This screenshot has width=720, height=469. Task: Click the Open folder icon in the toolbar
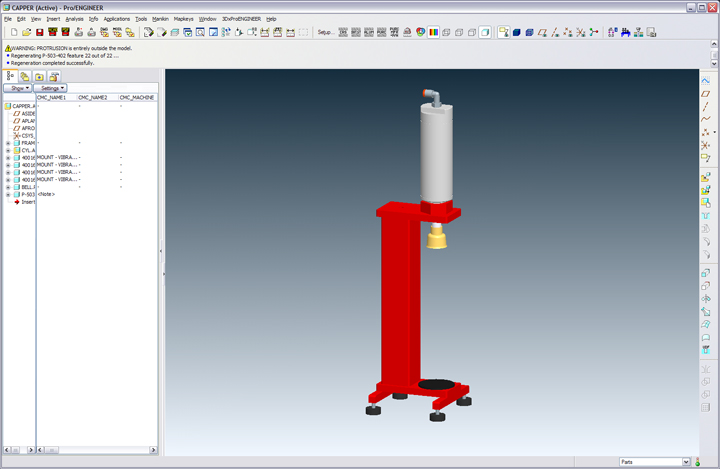(x=27, y=32)
